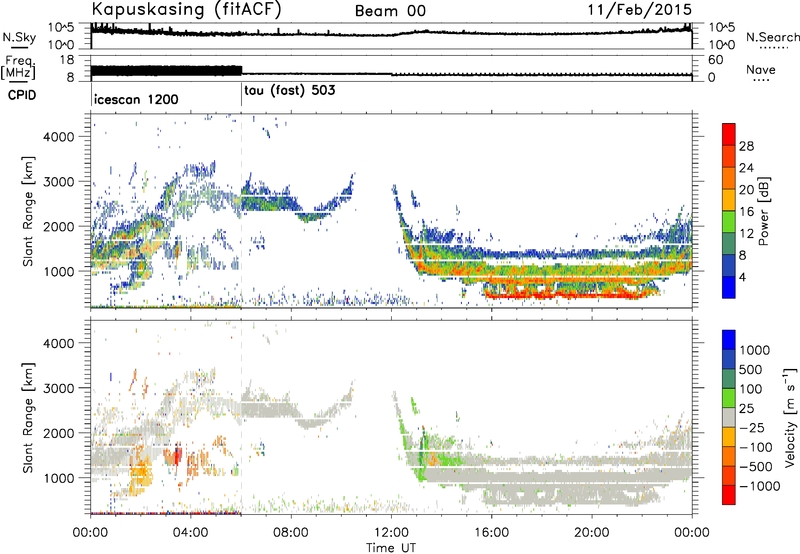The height and width of the screenshot is (554, 800).
Task: Click the red velocity patch near 03:30 UT
Action: pos(177,455)
